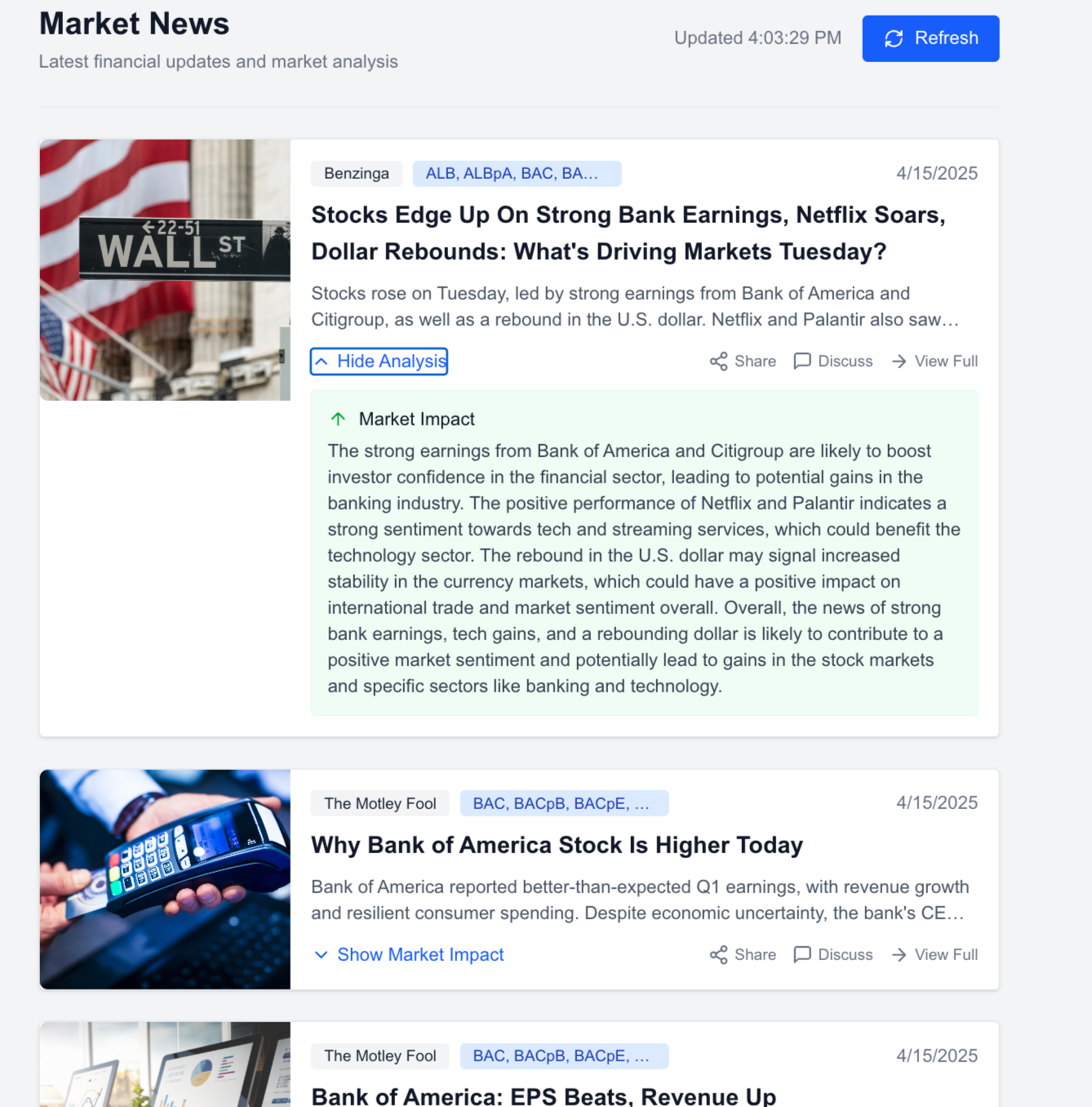The width and height of the screenshot is (1092, 1107).
Task: Select the Benzinga source tag
Action: (357, 174)
